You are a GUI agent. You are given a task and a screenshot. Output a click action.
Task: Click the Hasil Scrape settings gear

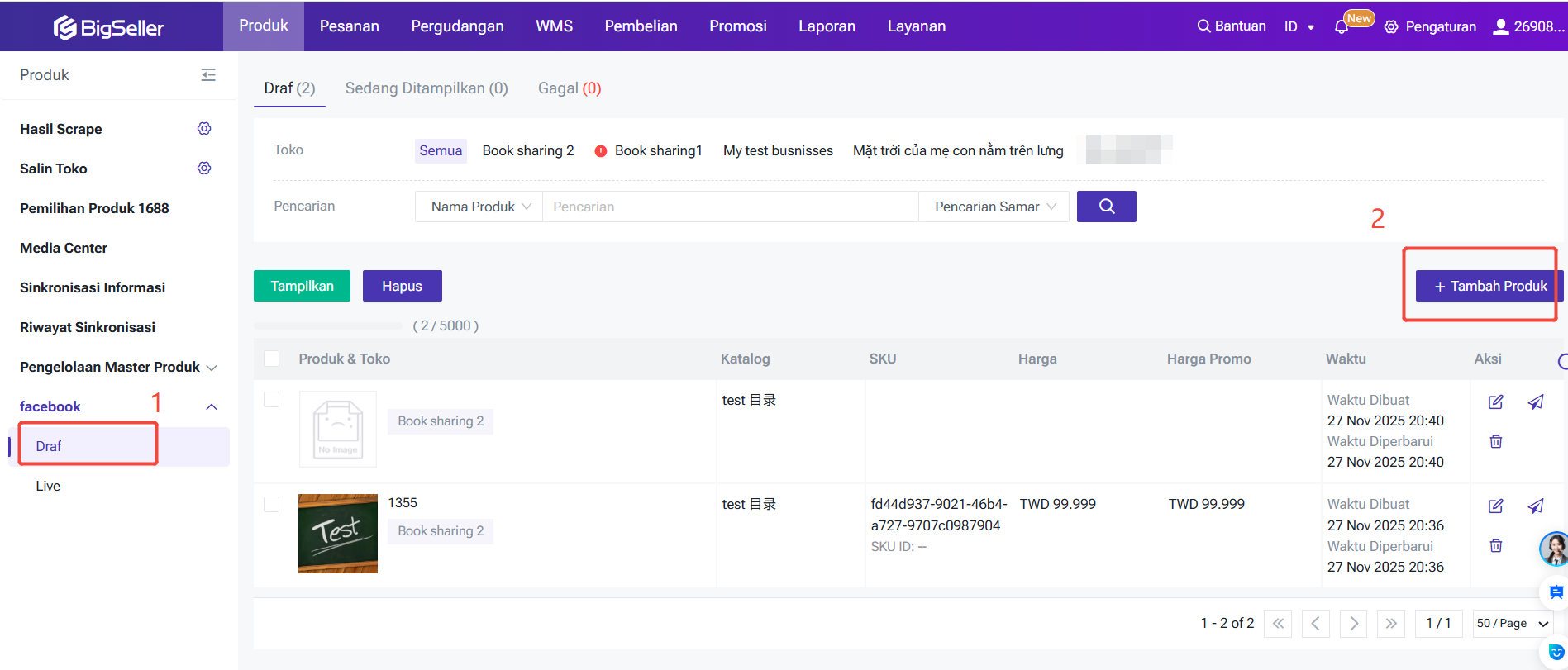[204, 129]
